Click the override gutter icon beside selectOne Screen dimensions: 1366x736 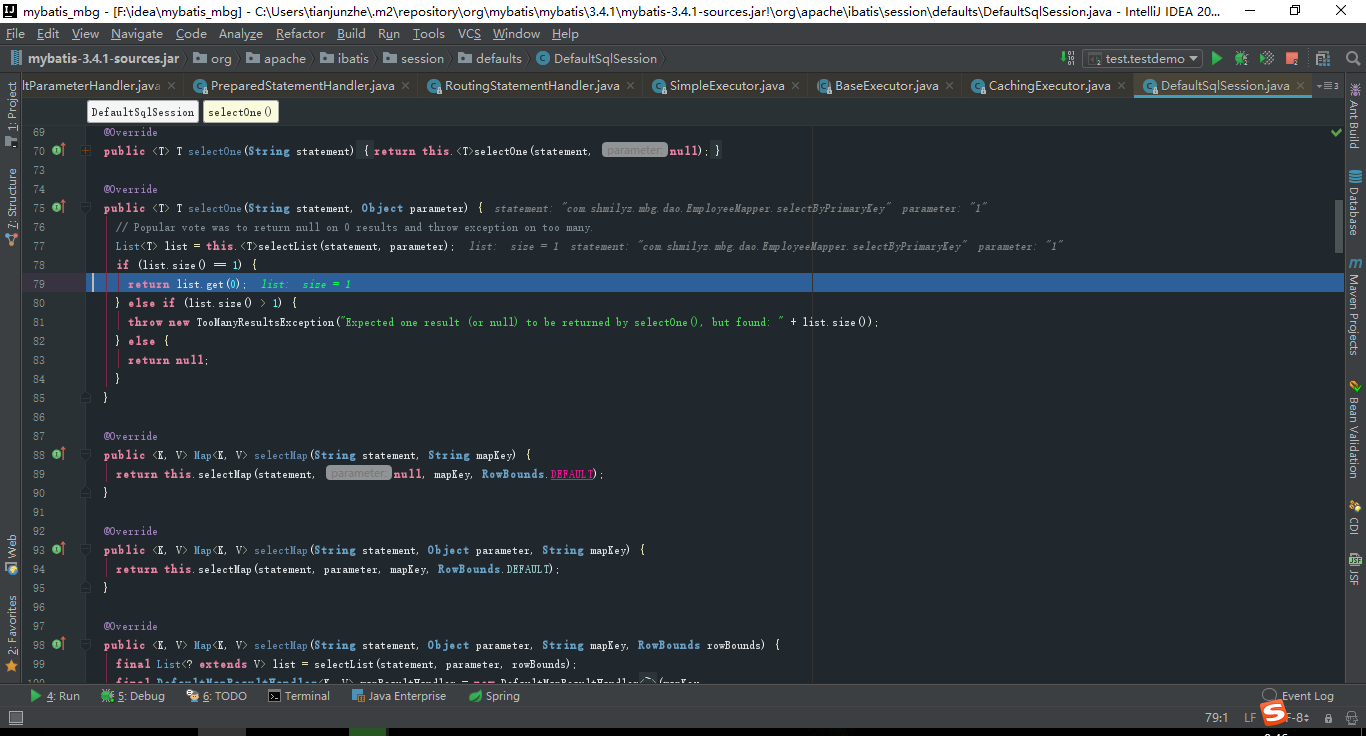tap(58, 150)
